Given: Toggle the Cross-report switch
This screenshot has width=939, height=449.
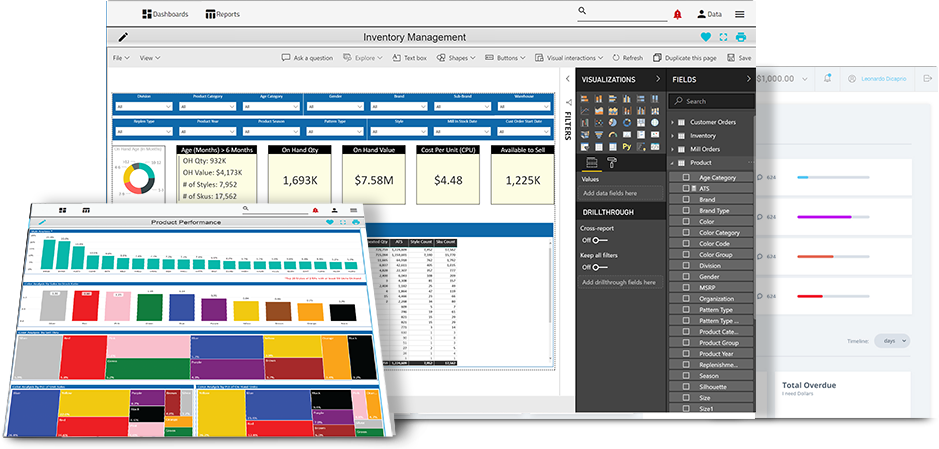Looking at the screenshot, I should tap(599, 240).
